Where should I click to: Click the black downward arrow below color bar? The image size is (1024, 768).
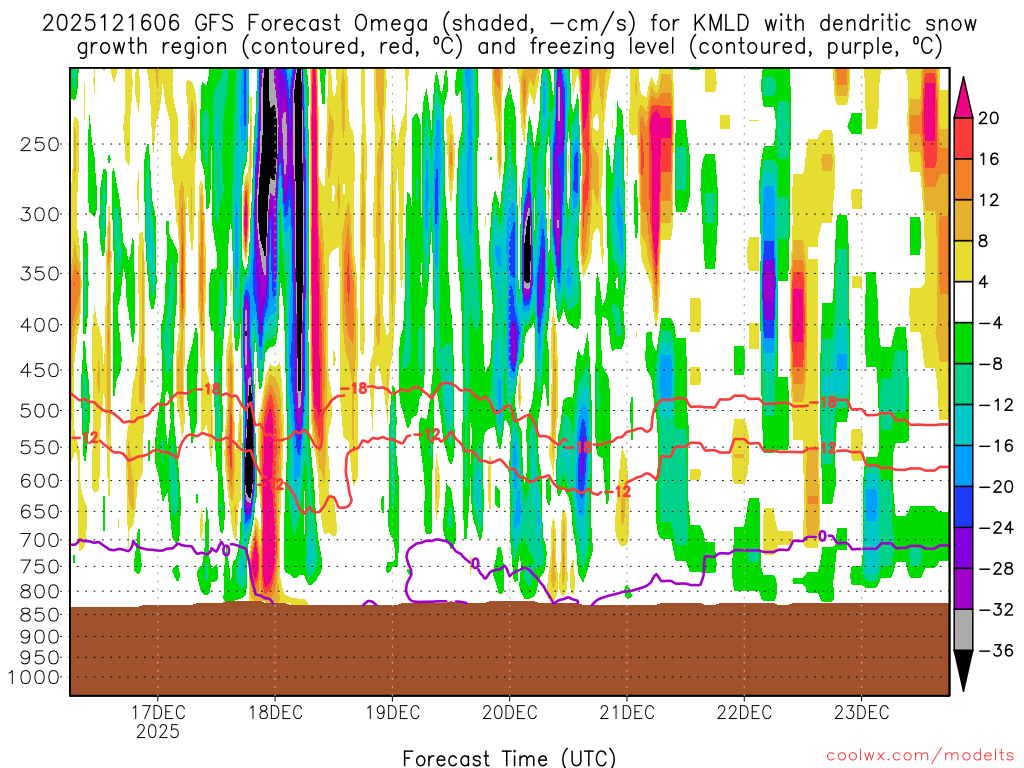point(963,670)
